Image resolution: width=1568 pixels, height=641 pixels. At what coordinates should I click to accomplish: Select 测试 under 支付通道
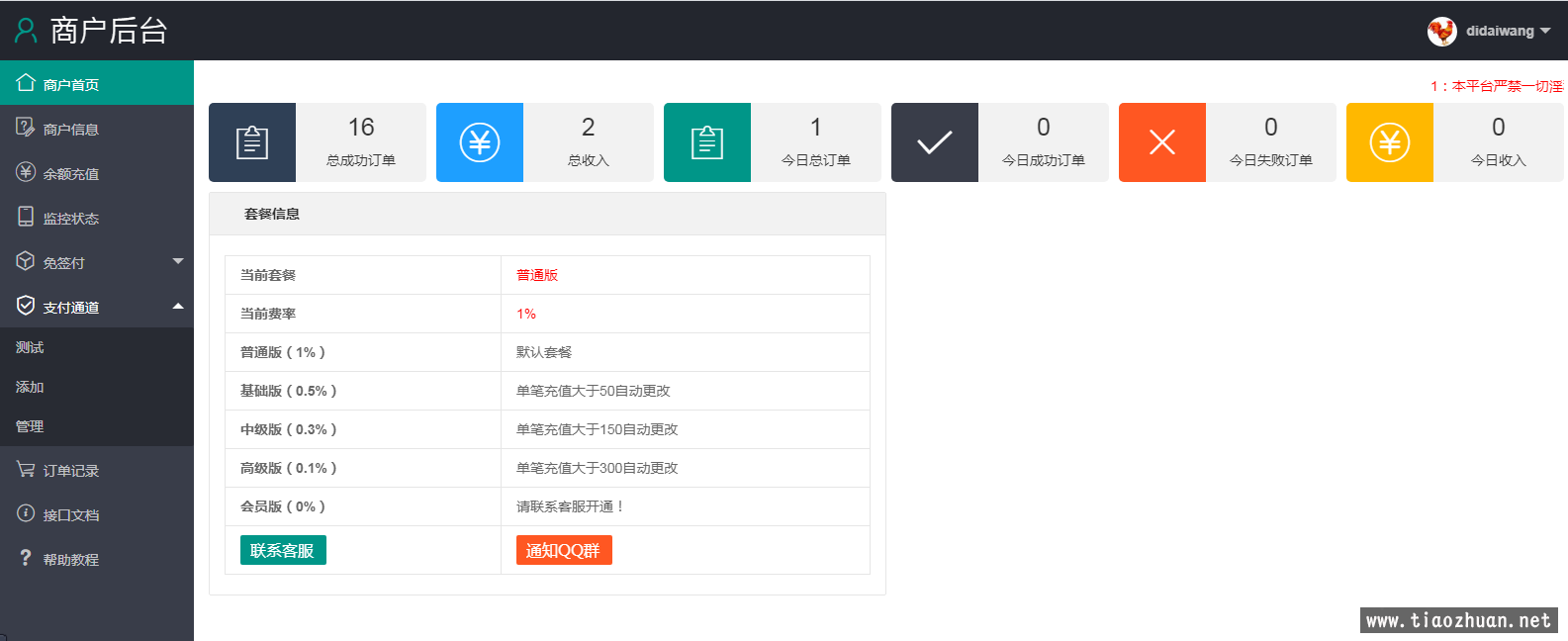(x=97, y=347)
